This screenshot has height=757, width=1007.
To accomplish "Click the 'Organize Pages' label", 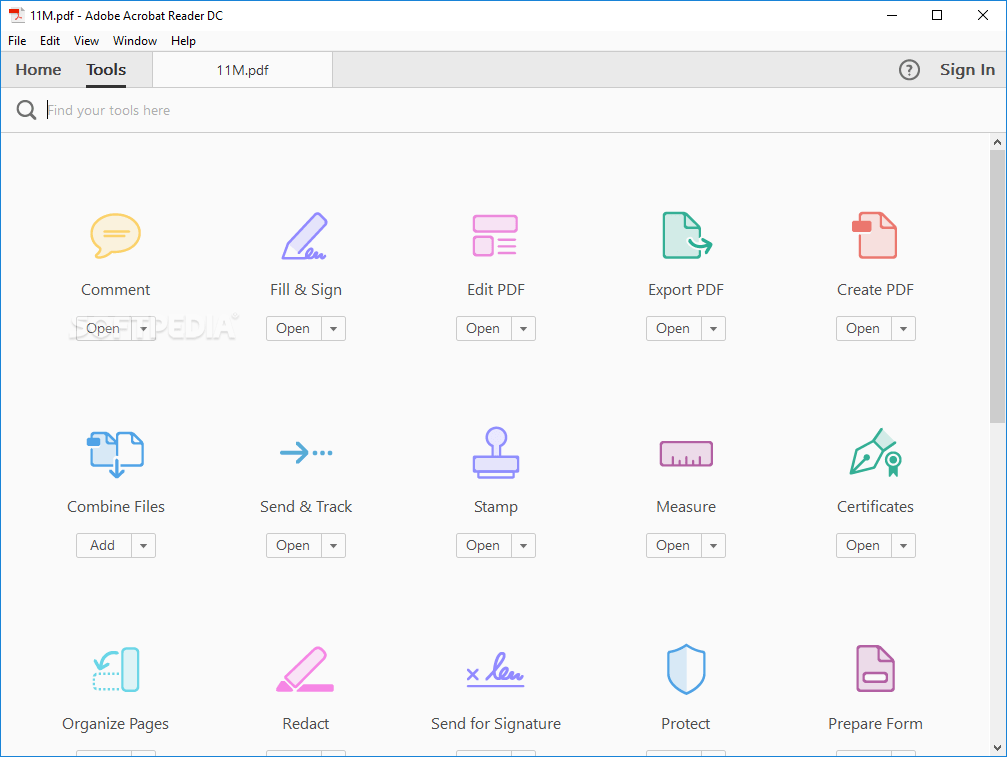I will 116,724.
